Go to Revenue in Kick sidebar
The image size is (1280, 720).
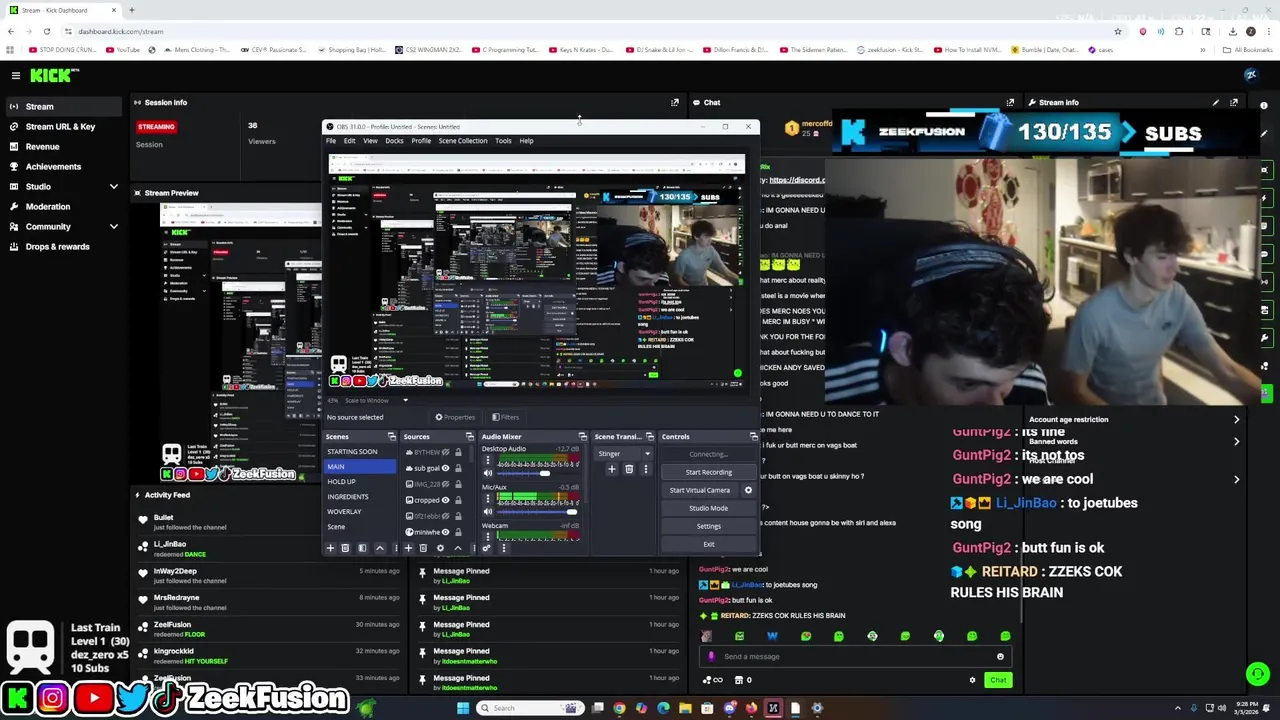pos(42,146)
